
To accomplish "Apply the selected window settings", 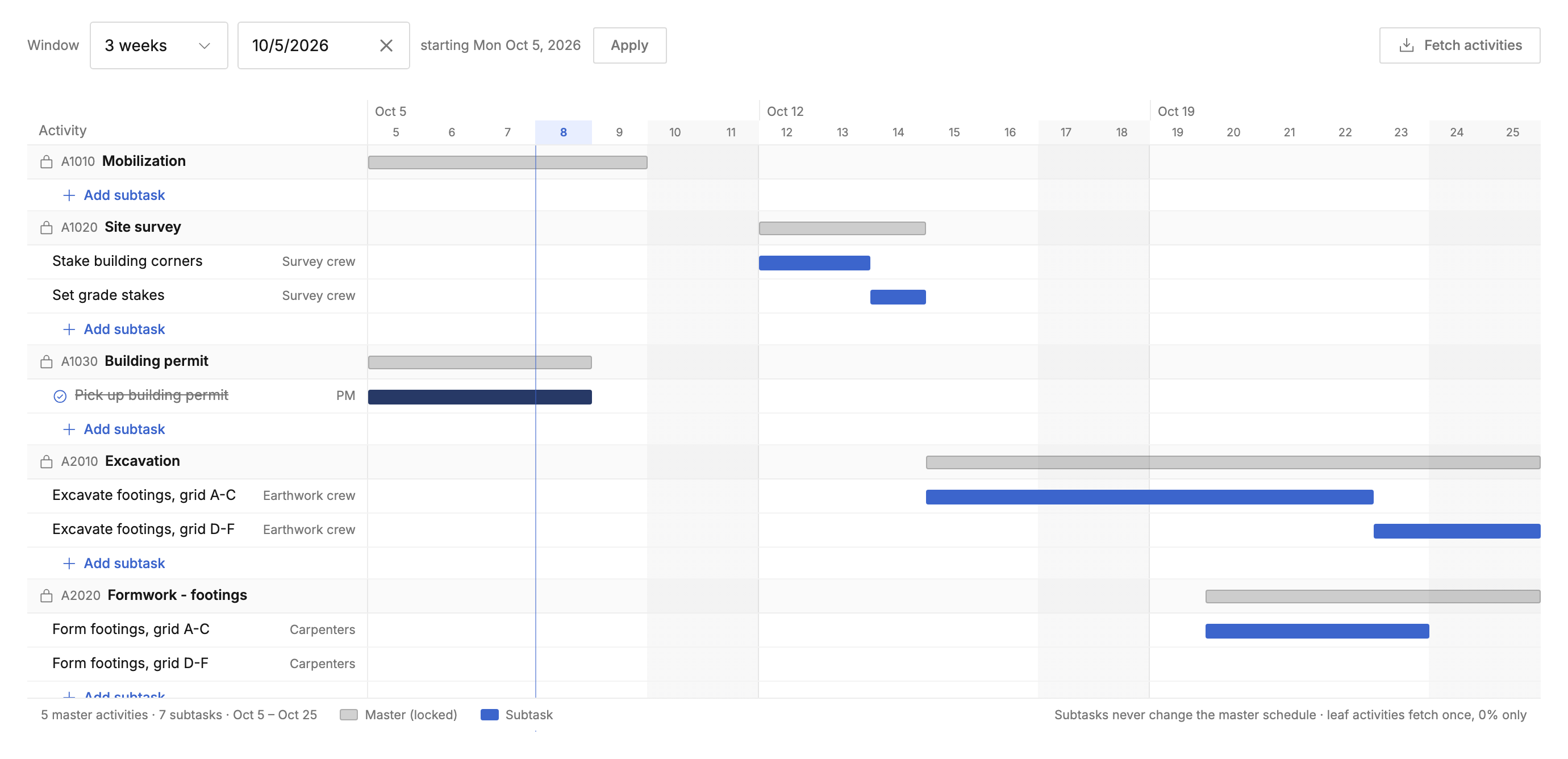I will (x=629, y=45).
